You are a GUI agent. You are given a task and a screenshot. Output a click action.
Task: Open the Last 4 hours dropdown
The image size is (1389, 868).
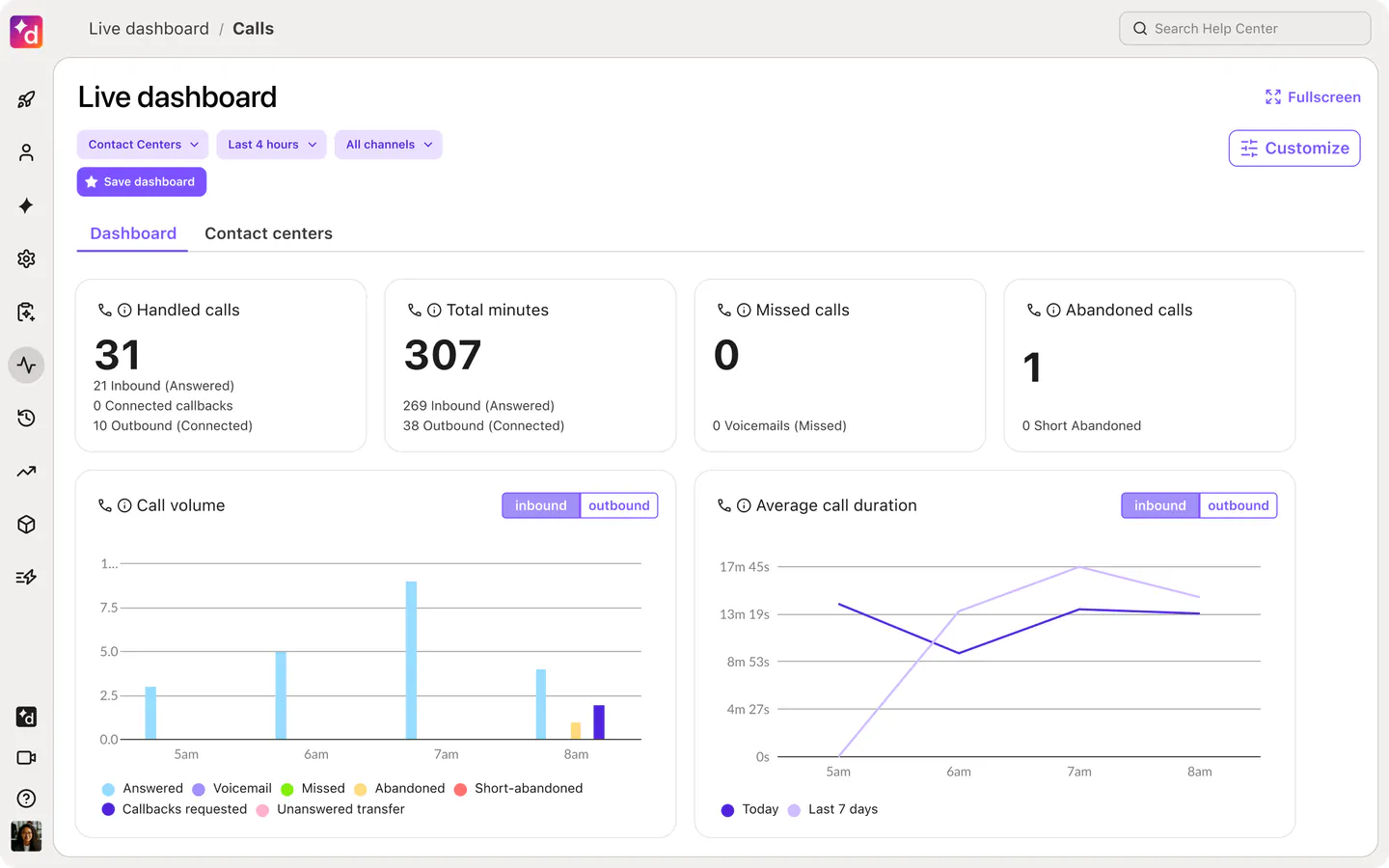tap(272, 145)
